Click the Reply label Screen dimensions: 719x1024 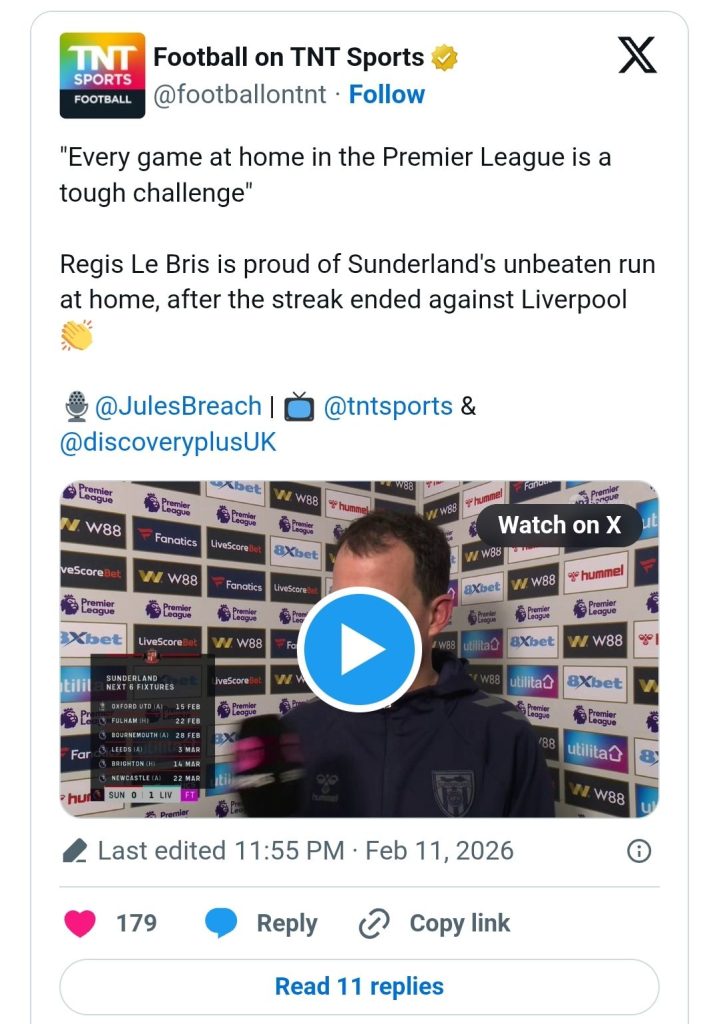pyautogui.click(x=287, y=923)
